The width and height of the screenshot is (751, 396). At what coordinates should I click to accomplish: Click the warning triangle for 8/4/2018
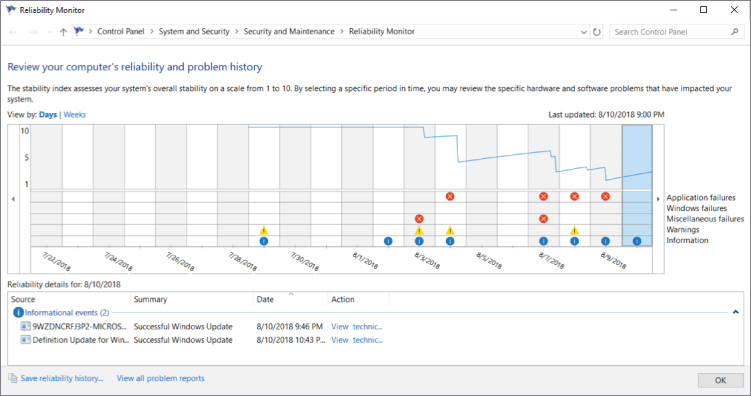tap(450, 230)
